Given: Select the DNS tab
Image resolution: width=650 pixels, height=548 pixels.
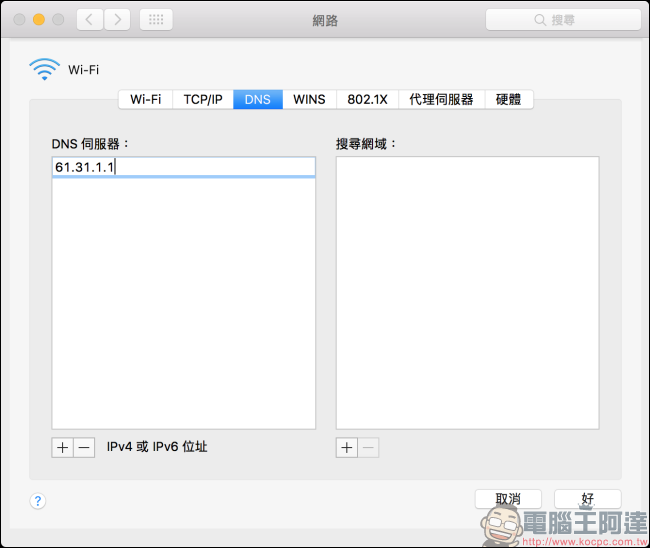Looking at the screenshot, I should point(258,99).
